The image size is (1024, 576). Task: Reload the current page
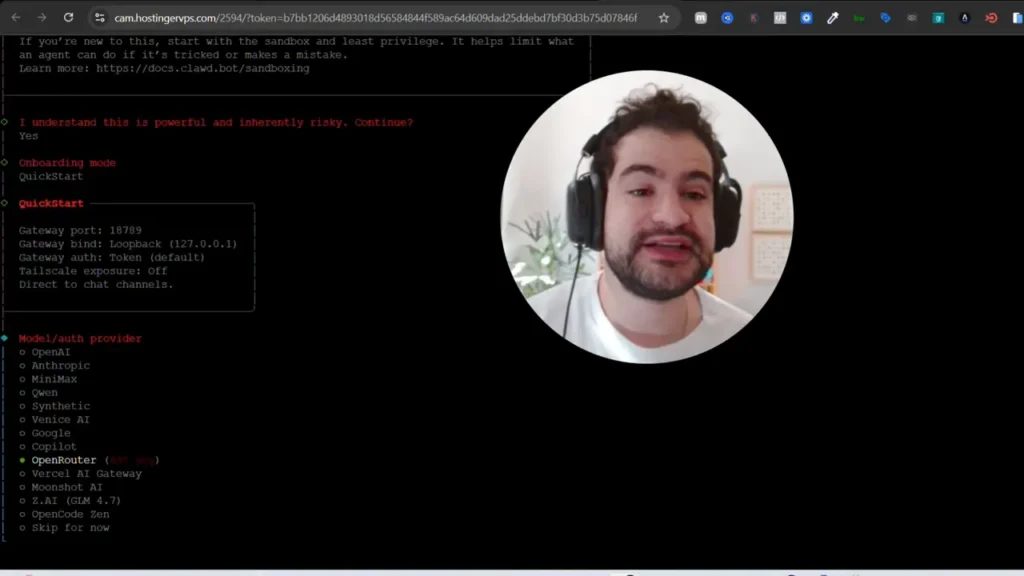pyautogui.click(x=67, y=17)
